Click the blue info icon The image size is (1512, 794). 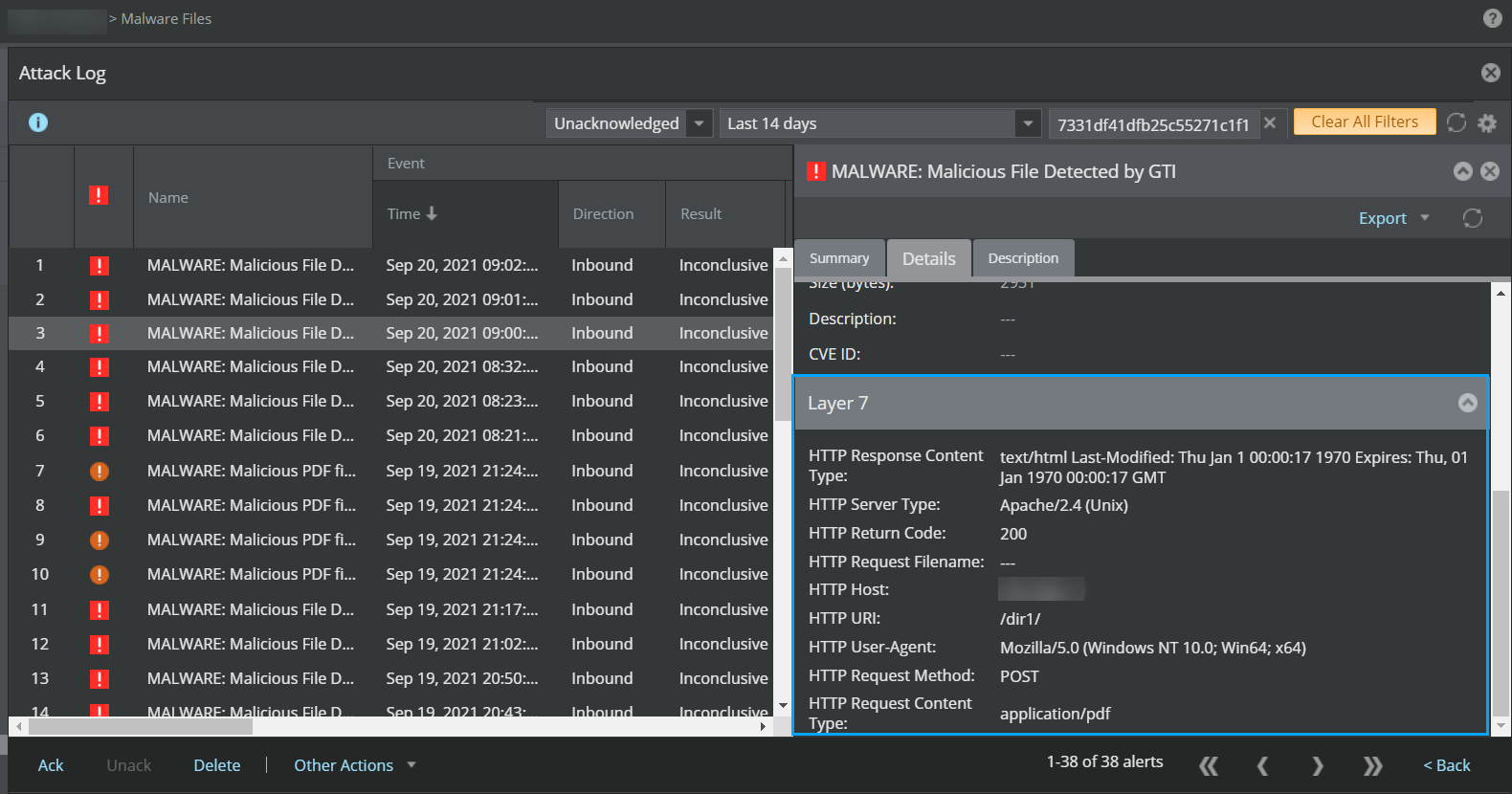click(38, 122)
